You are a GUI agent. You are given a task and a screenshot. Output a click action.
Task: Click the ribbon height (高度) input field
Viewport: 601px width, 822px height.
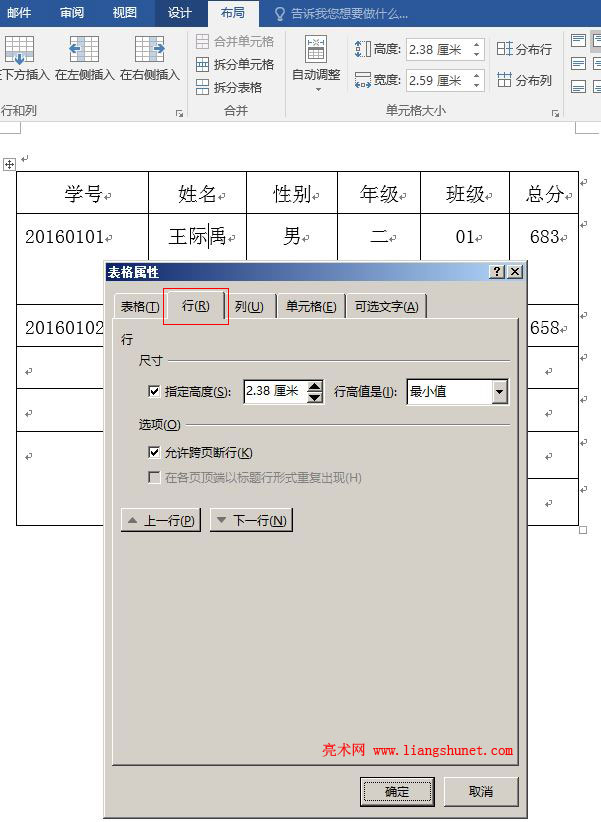coord(438,50)
